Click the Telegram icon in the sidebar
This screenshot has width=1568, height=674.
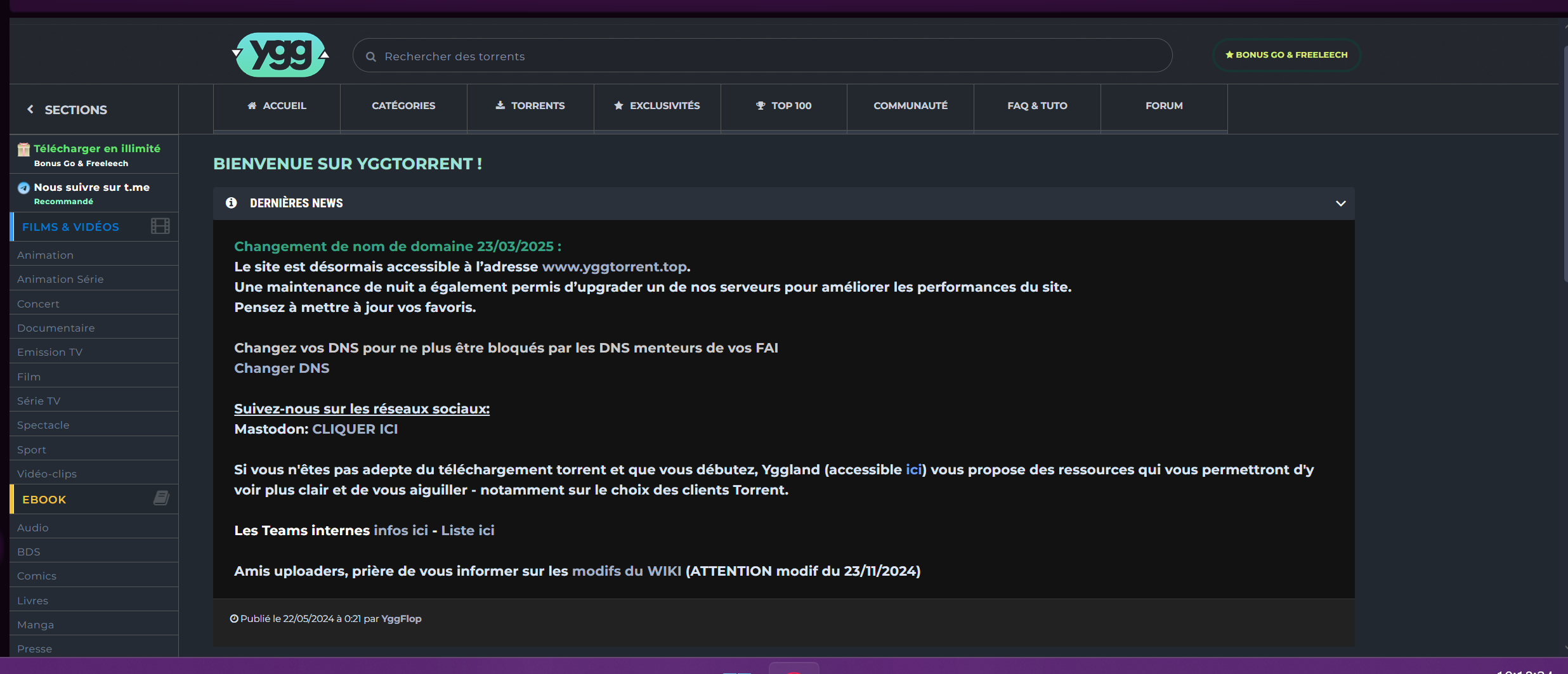pos(23,188)
